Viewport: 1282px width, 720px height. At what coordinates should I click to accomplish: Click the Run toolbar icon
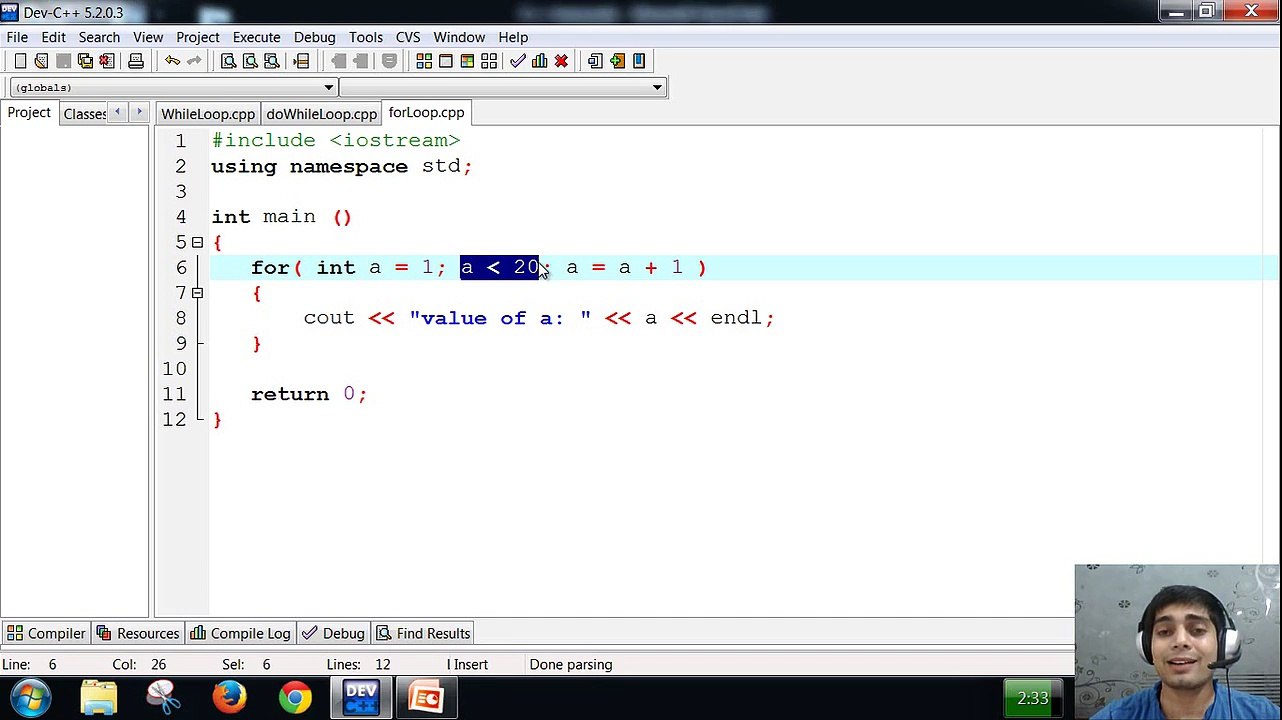click(x=446, y=61)
